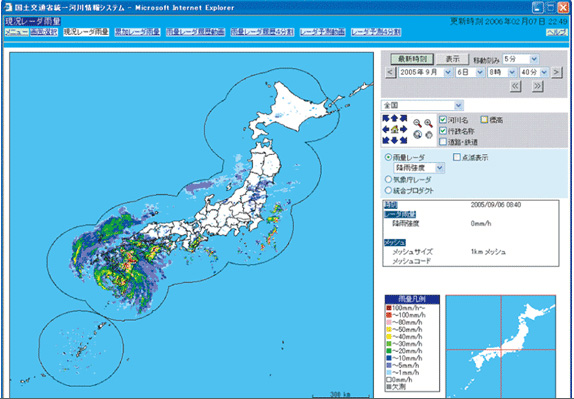Image resolution: width=574 pixels, height=399 pixels.
Task: Pan the map southeast with the diagonal arrow
Action: pyautogui.click(x=403, y=140)
